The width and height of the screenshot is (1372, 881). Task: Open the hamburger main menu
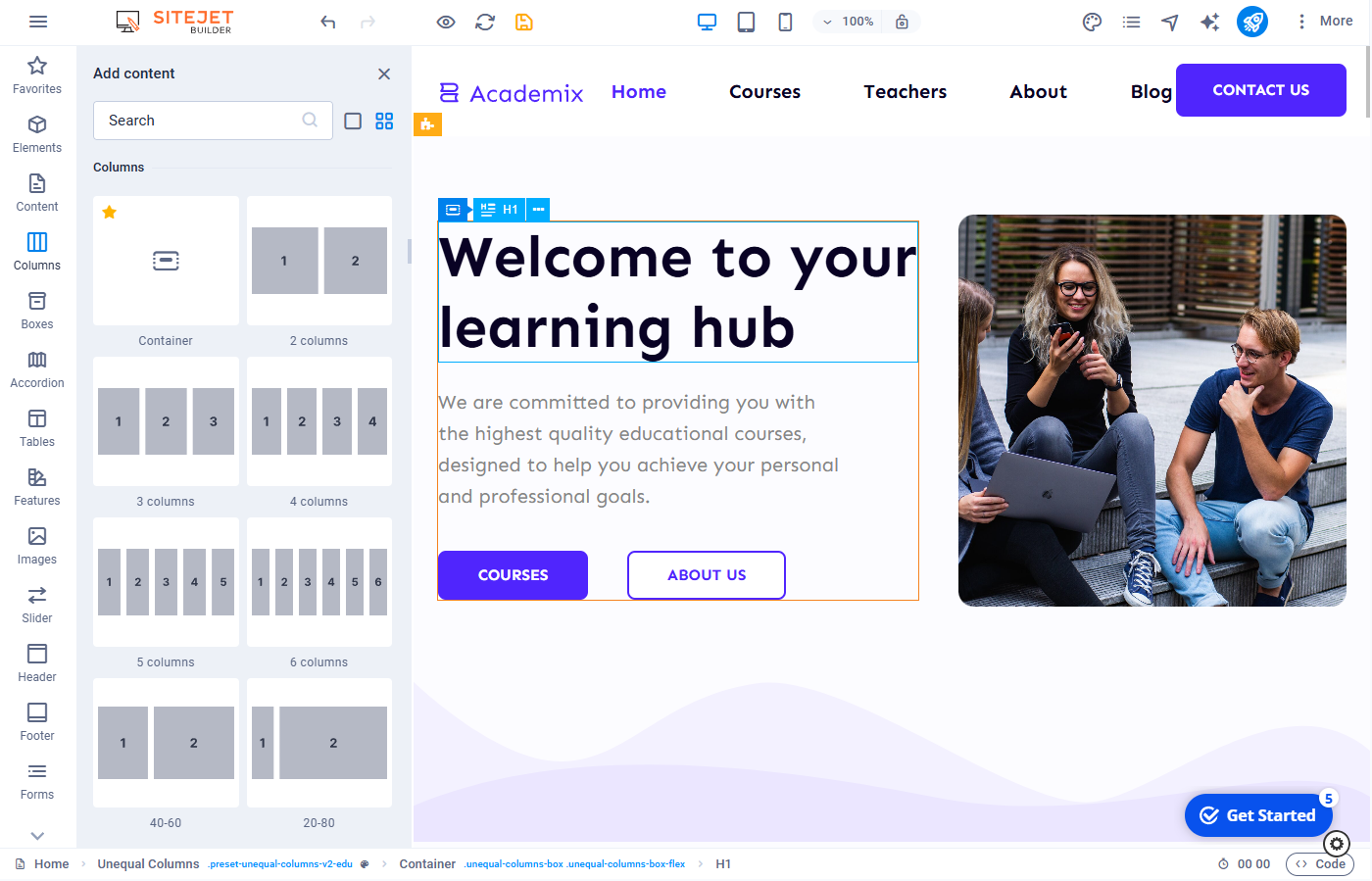point(38,22)
